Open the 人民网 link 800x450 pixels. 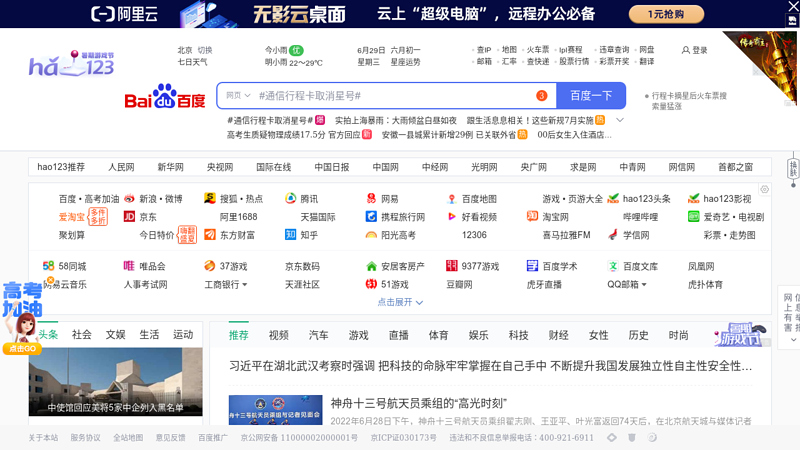tap(121, 167)
